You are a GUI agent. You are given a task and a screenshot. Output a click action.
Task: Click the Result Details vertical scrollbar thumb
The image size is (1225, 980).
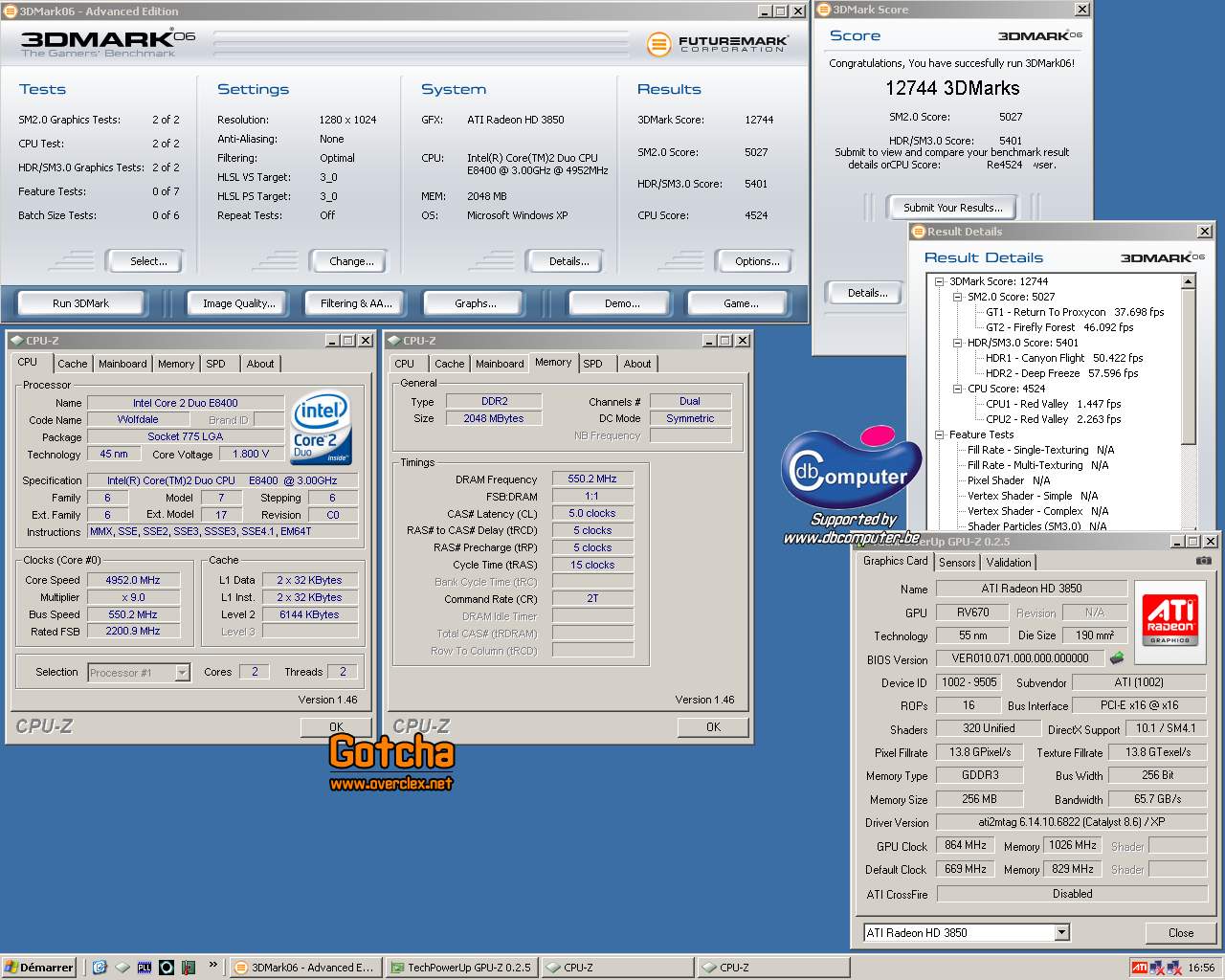(1189, 367)
